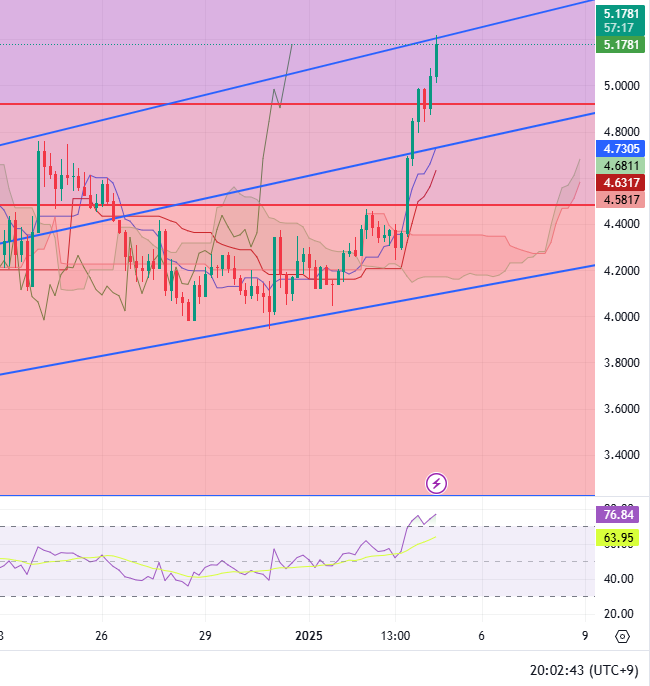This screenshot has width=650, height=686.
Task: Click the 3.8000 price axis value
Action: (622, 363)
